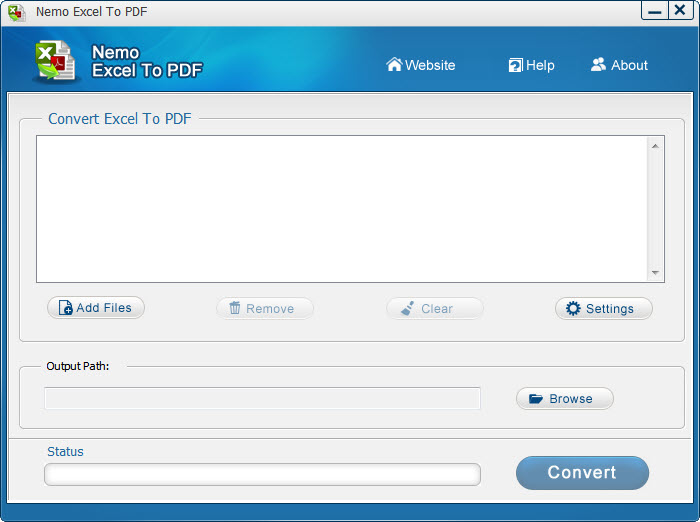Image resolution: width=700 pixels, height=522 pixels.
Task: Open the About dialog link
Action: point(619,65)
